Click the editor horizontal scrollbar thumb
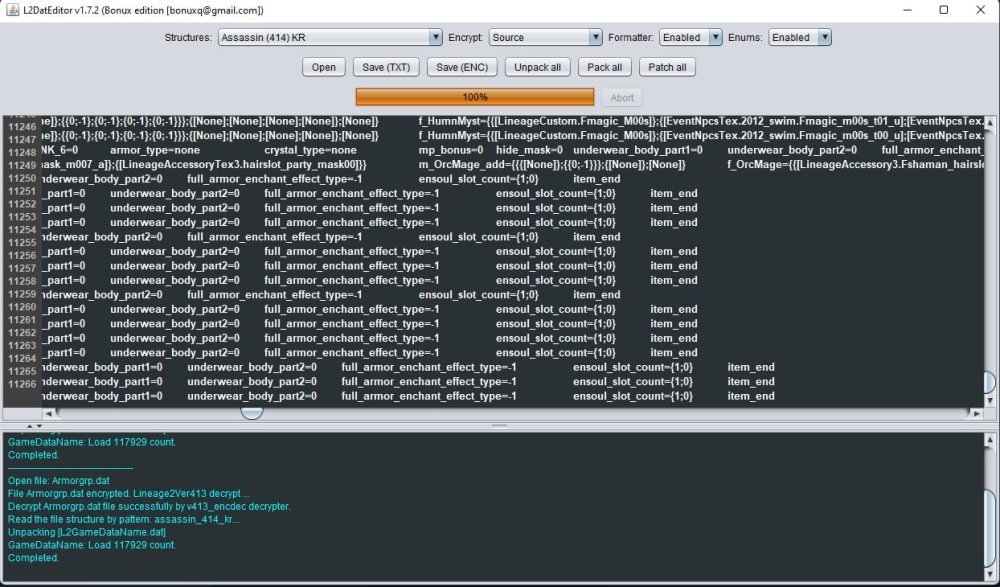This screenshot has width=1000, height=587. click(x=252, y=411)
